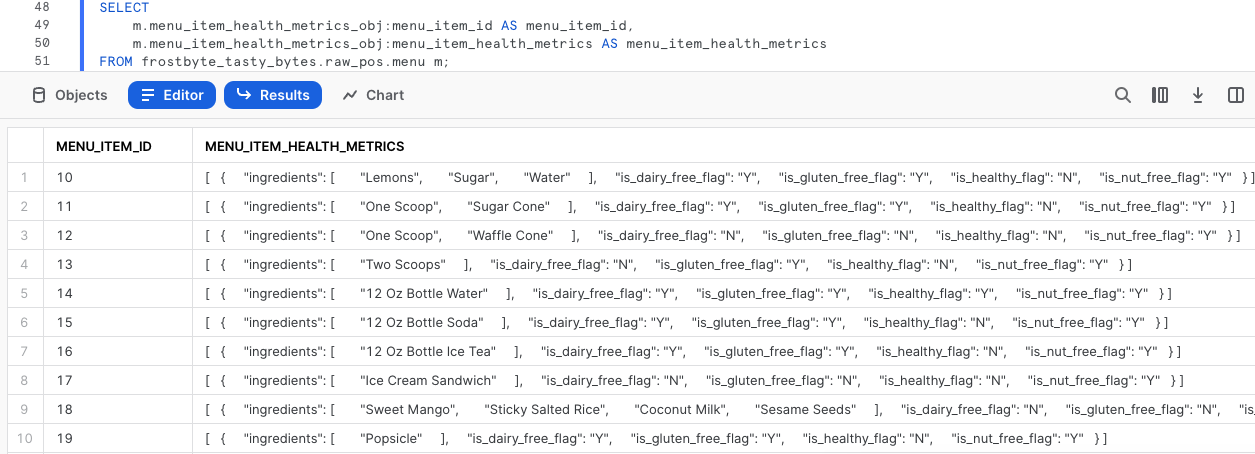Click the MENU_ITEM_HEALTH_METRICS column header
The width and height of the screenshot is (1255, 454).
pyautogui.click(x=304, y=146)
